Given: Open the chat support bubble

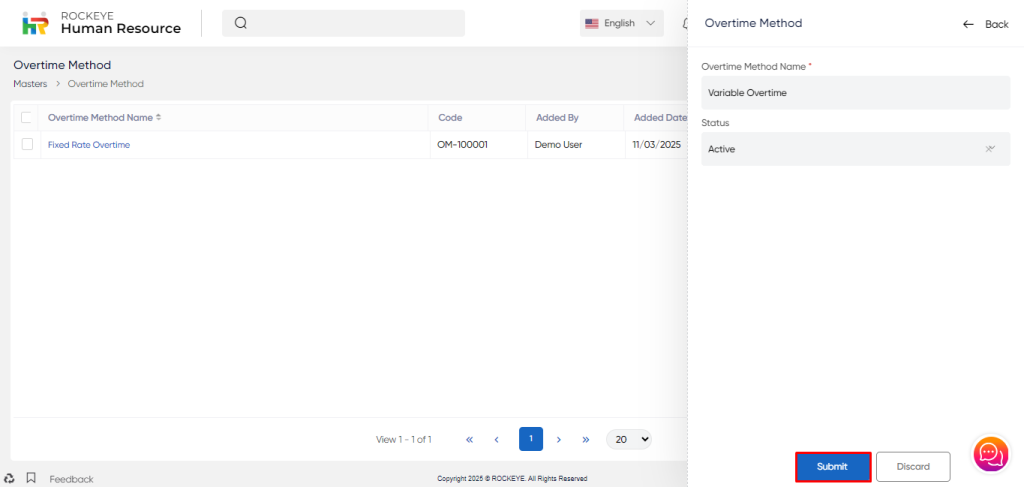Looking at the screenshot, I should point(991,454).
